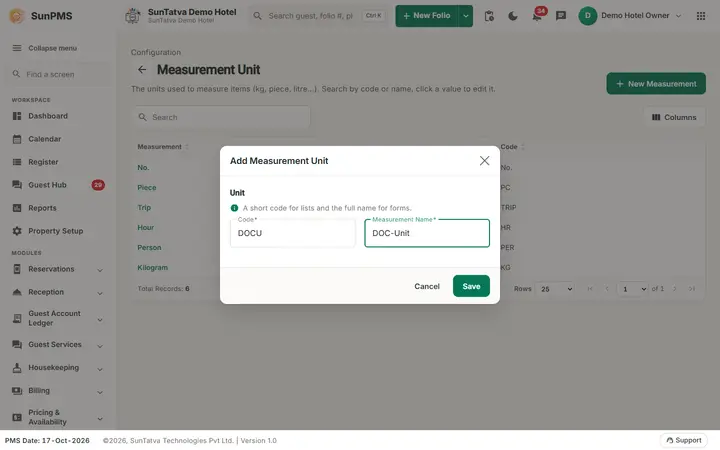Click the Guest Account Ledger icon
This screenshot has height=450, width=720.
click(x=17, y=318)
